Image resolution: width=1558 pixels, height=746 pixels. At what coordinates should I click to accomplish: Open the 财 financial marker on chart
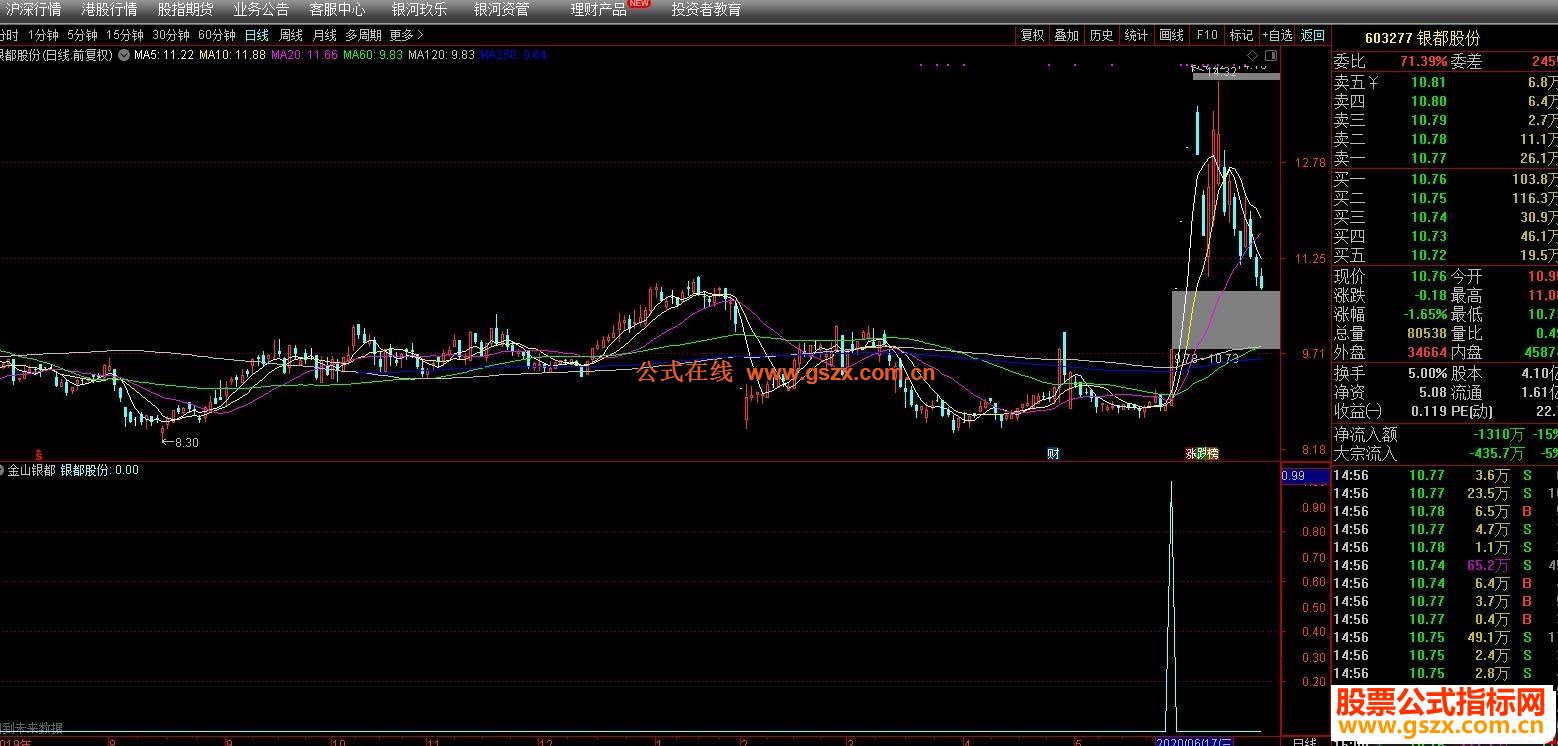(1053, 453)
